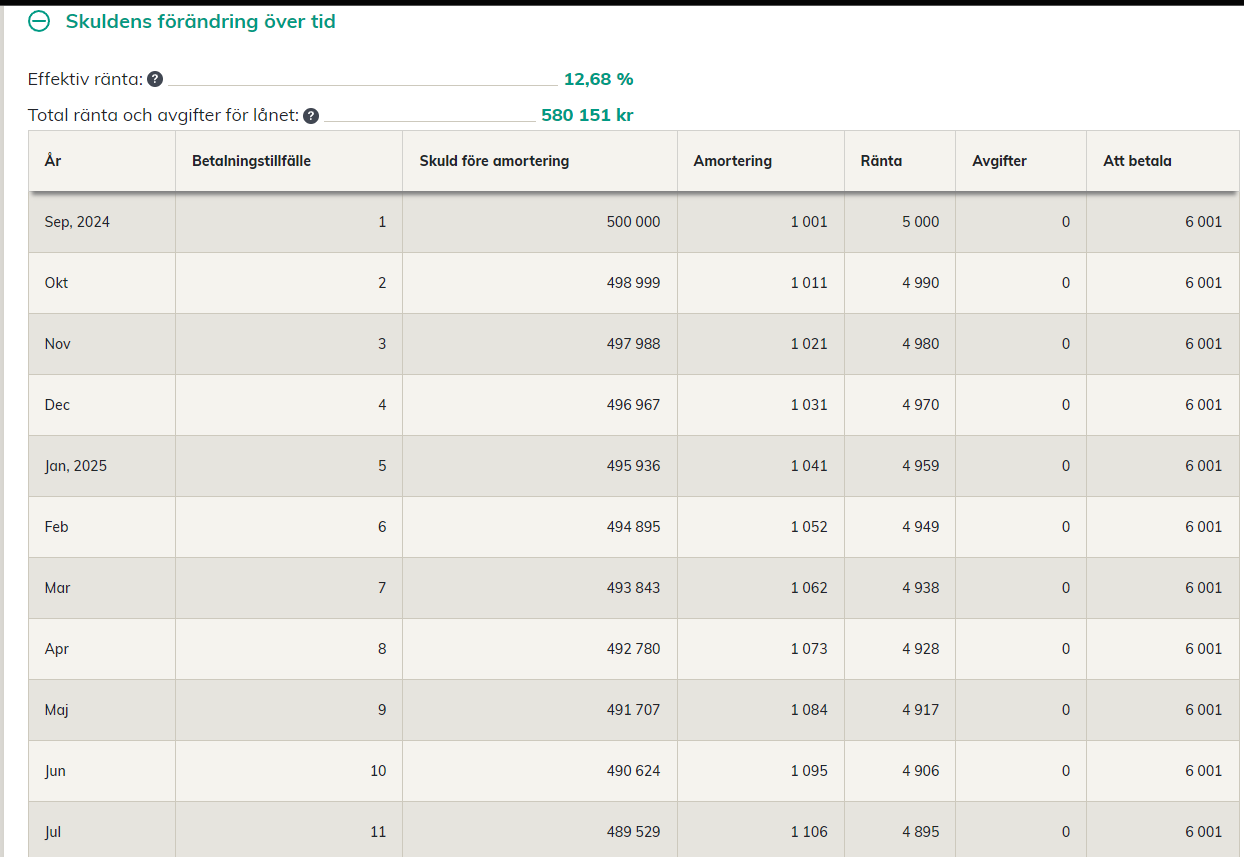Click help icon next to Effektiv ränta
The image size is (1244, 857).
pos(155,80)
